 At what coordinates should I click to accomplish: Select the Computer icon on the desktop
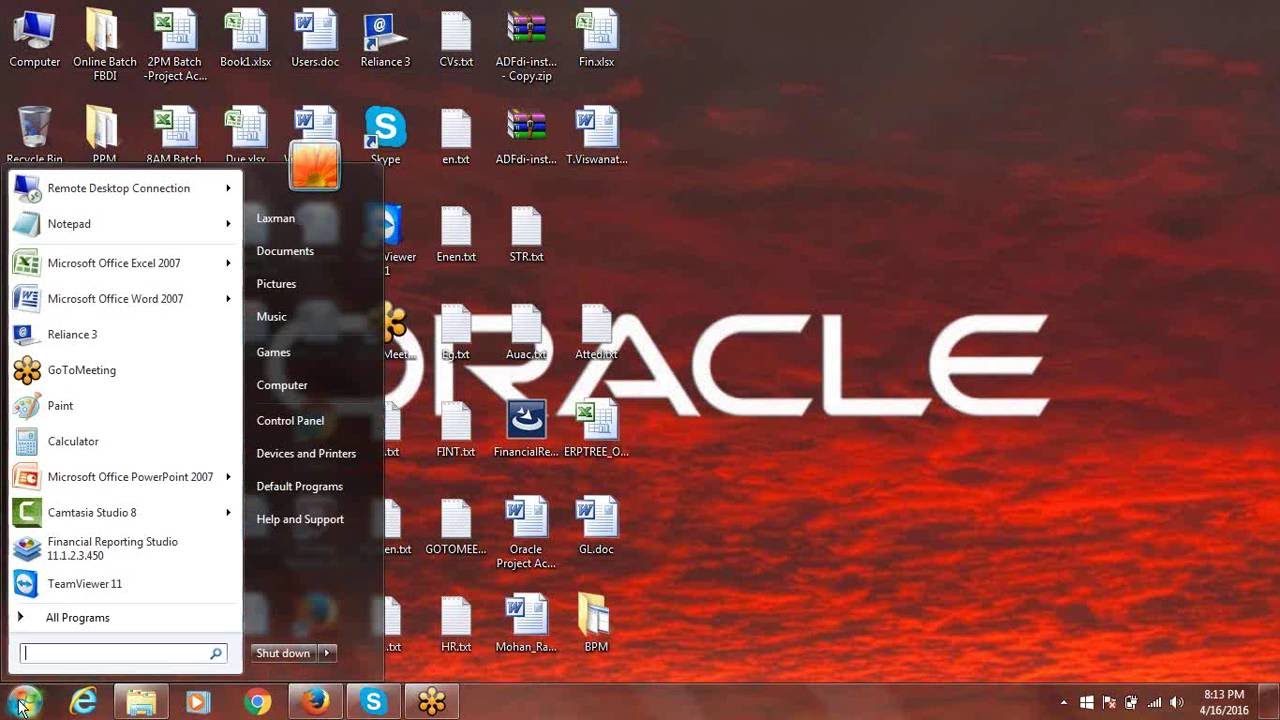35,40
